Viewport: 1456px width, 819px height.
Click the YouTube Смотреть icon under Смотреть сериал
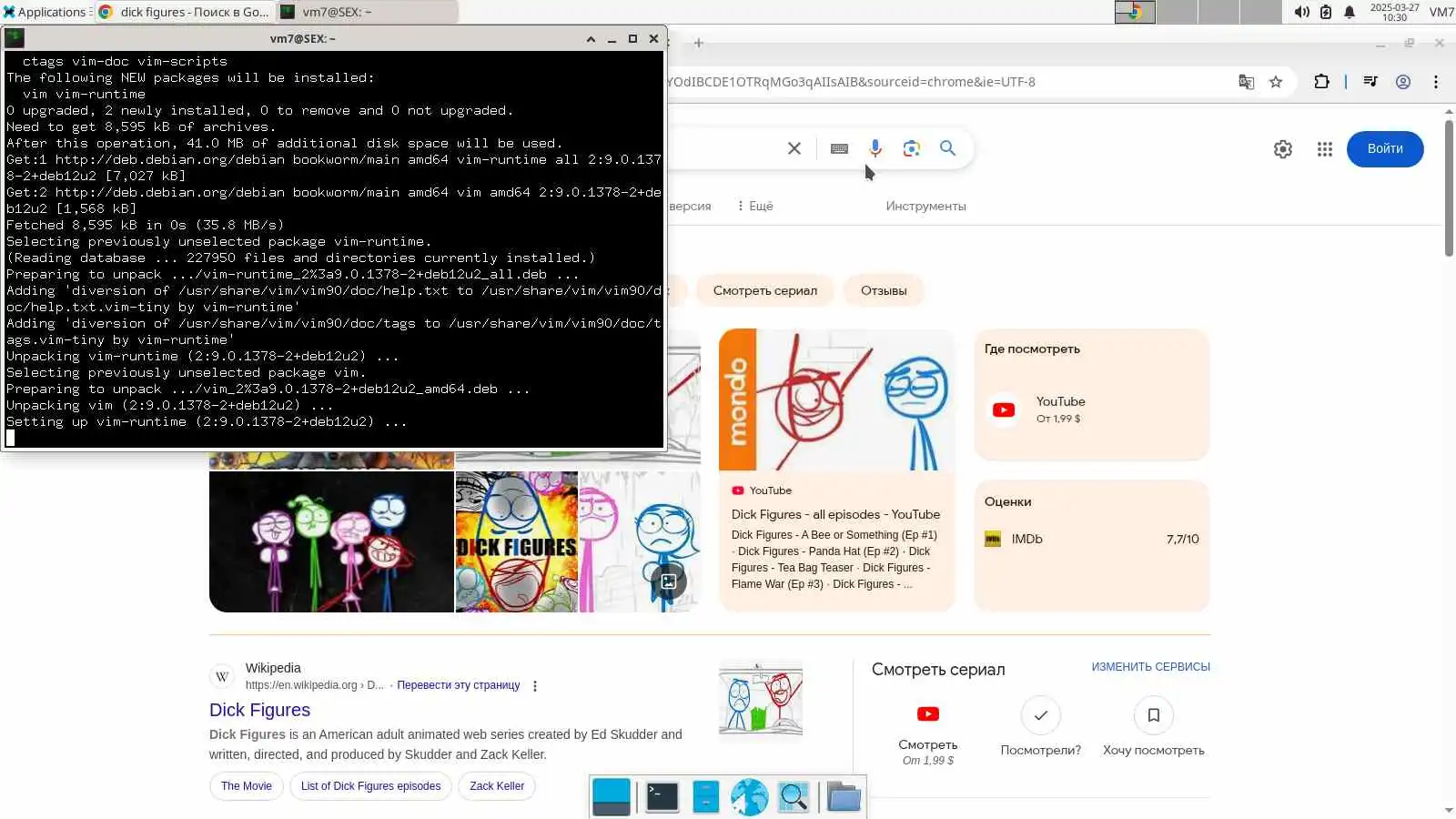pyautogui.click(x=928, y=714)
